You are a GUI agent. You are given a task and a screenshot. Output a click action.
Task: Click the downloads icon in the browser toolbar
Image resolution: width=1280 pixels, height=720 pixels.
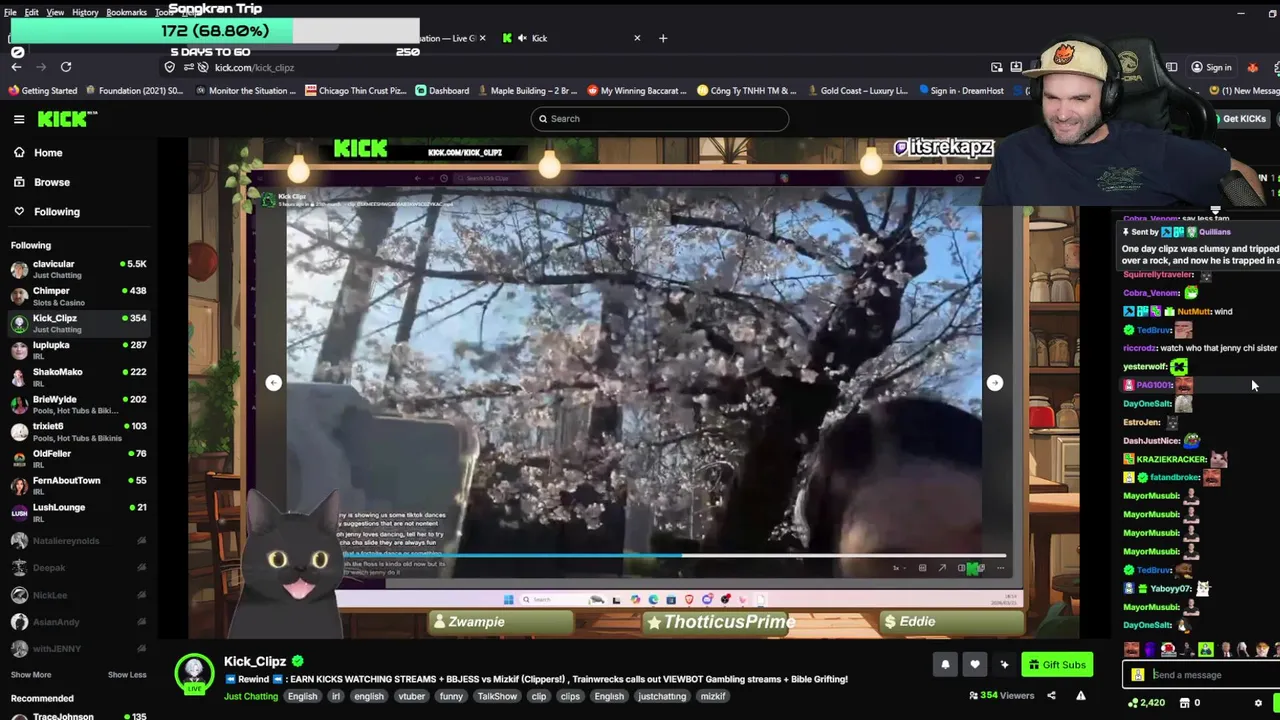pos(1016,67)
